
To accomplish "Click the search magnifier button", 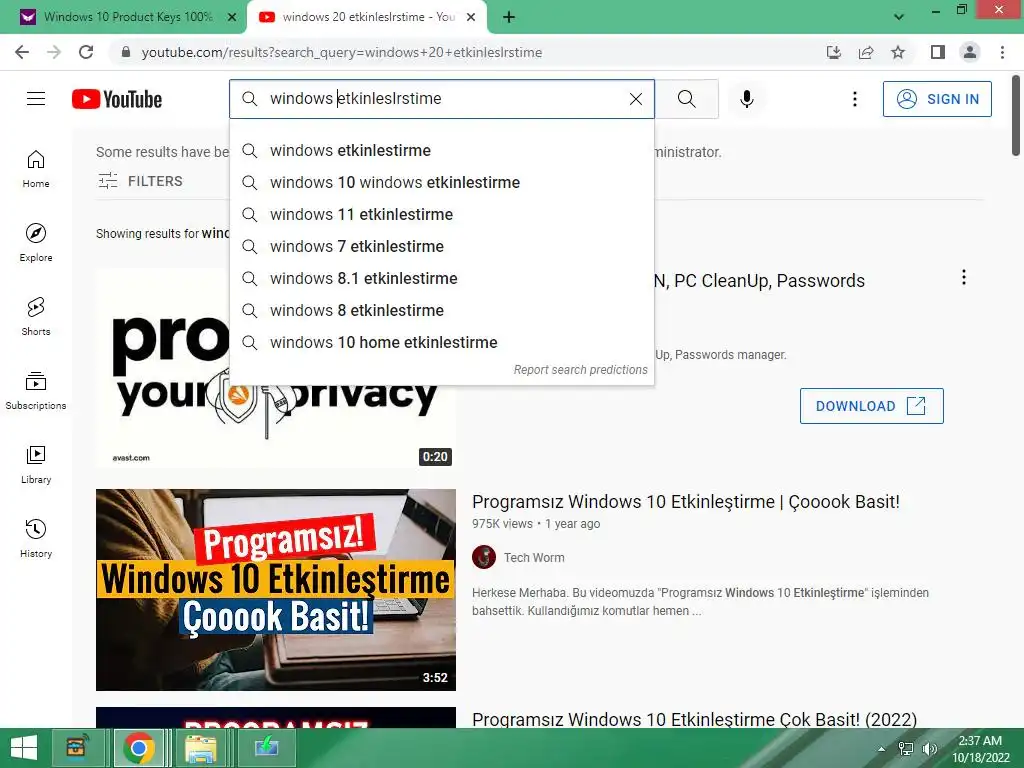I will coord(686,99).
